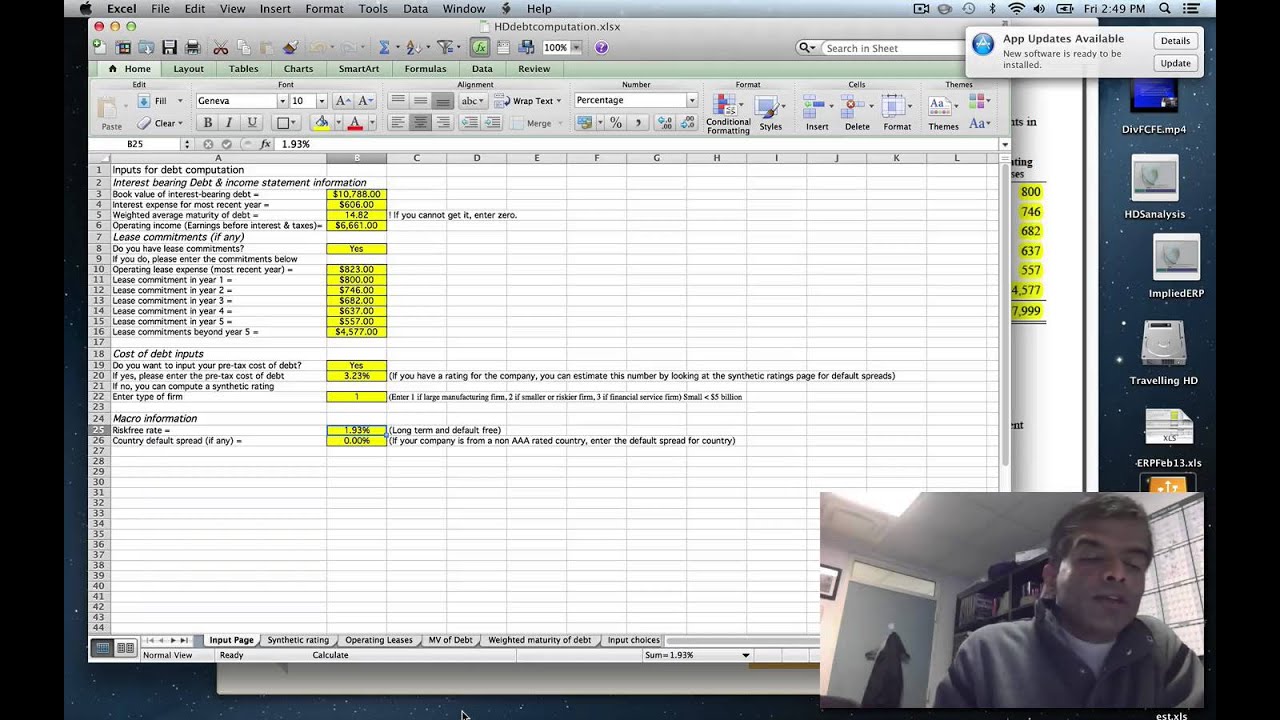Viewport: 1280px width, 720px height.
Task: Click the Spotlight search icon in menu bar
Action: pos(1164,8)
